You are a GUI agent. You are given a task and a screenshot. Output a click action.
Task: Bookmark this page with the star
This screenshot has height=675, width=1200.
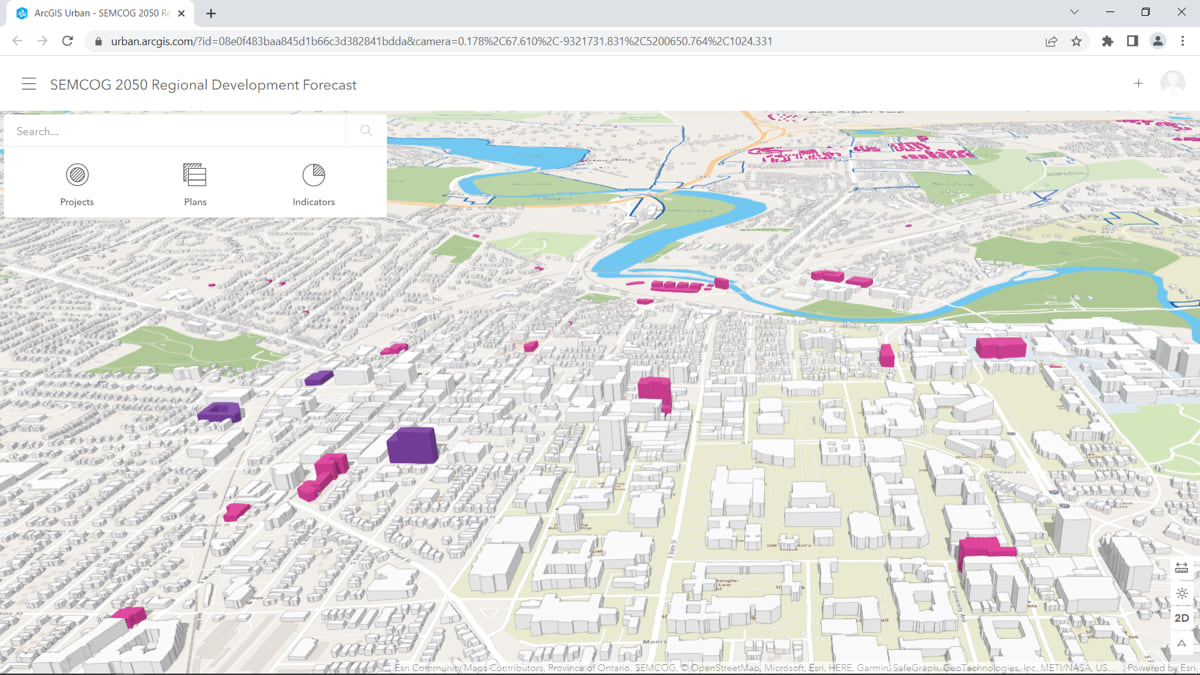click(1077, 41)
